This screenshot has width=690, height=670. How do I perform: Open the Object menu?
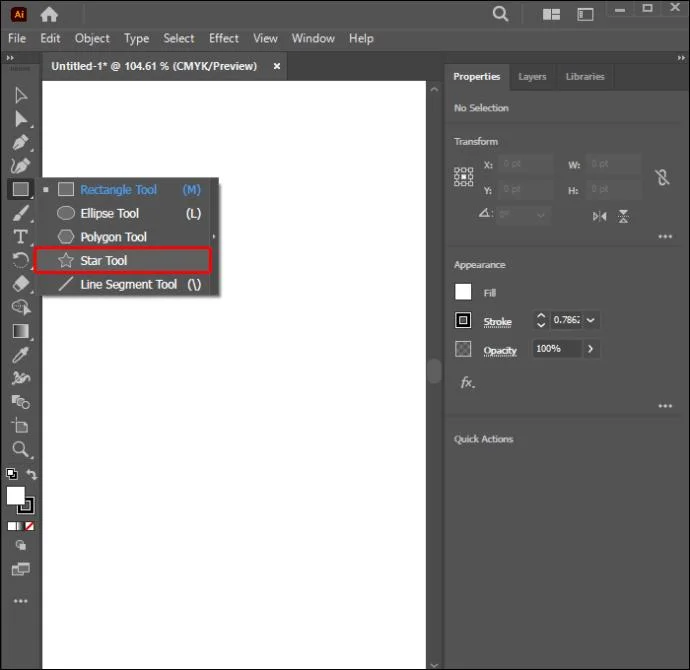coord(92,38)
